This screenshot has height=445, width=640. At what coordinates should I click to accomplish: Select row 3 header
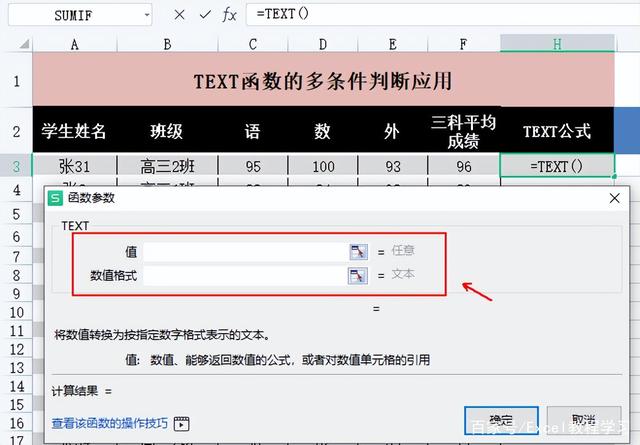pyautogui.click(x=16, y=166)
